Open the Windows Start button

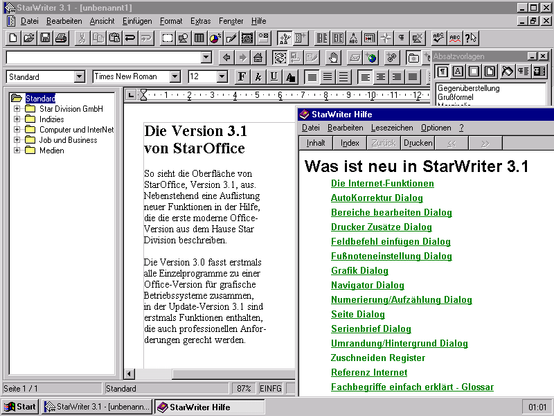[20, 407]
